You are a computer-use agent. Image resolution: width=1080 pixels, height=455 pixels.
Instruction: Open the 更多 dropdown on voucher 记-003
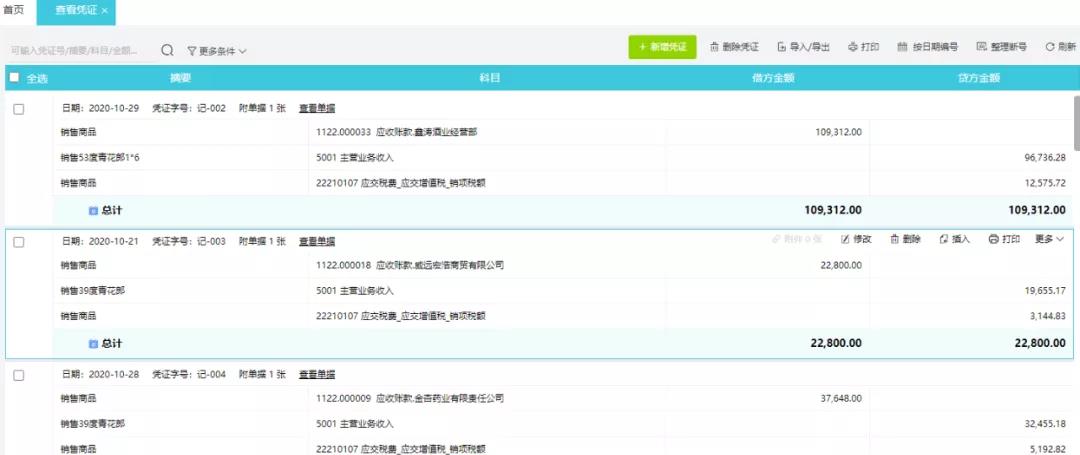[1049, 239]
